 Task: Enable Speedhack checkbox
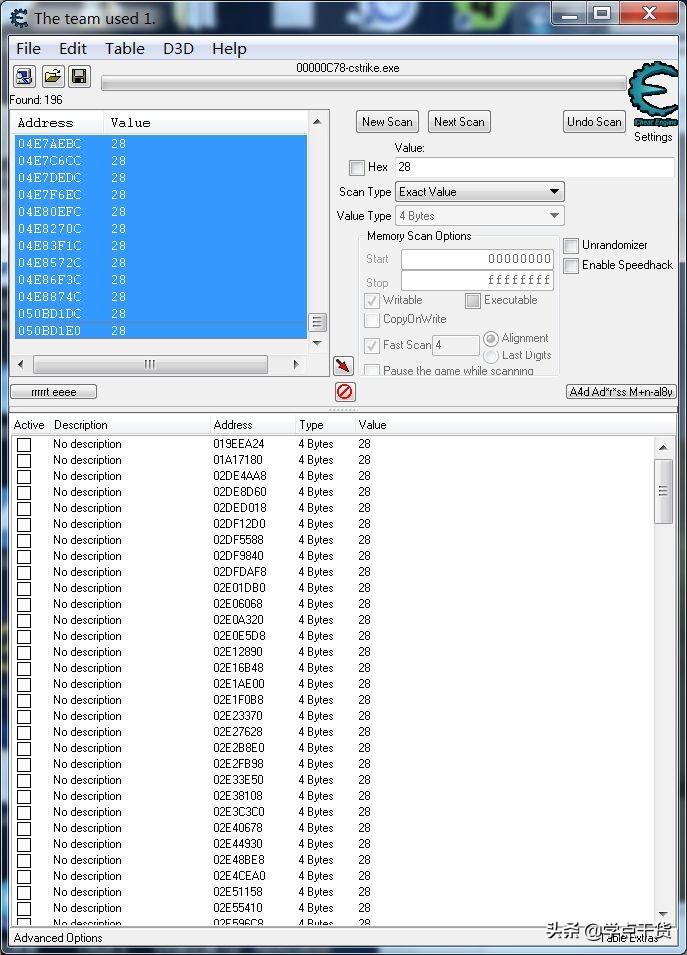coord(571,265)
